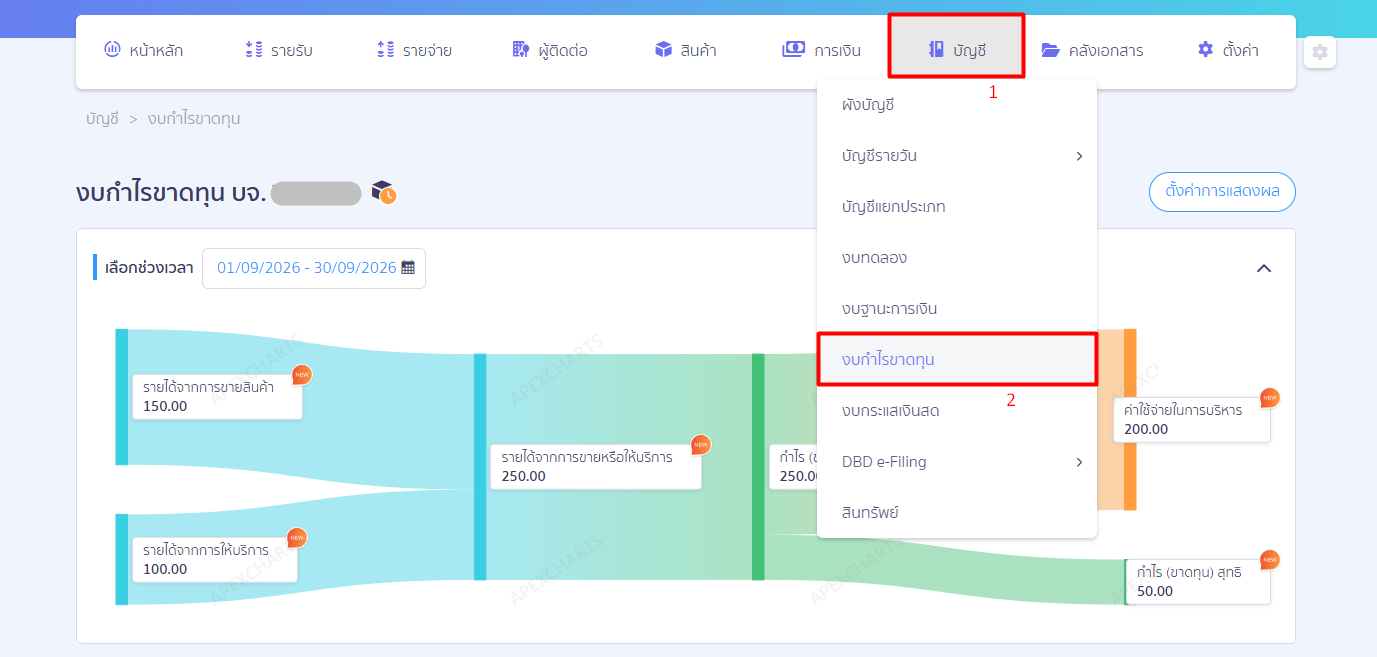Click the รายได้จากการขายสินค้า 150.00 chart label
The image size is (1377, 657).
[217, 397]
